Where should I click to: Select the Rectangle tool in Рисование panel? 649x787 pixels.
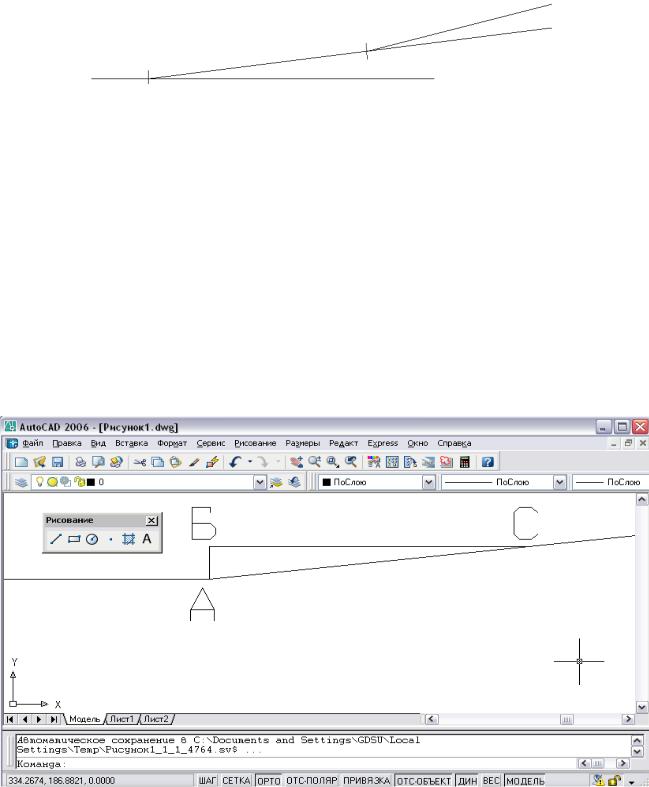pos(74,539)
